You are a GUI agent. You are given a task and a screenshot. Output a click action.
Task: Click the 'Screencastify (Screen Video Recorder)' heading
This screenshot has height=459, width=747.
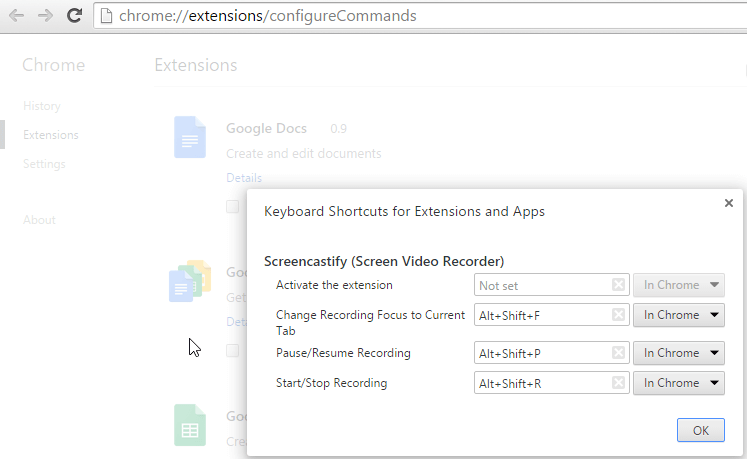(x=384, y=261)
